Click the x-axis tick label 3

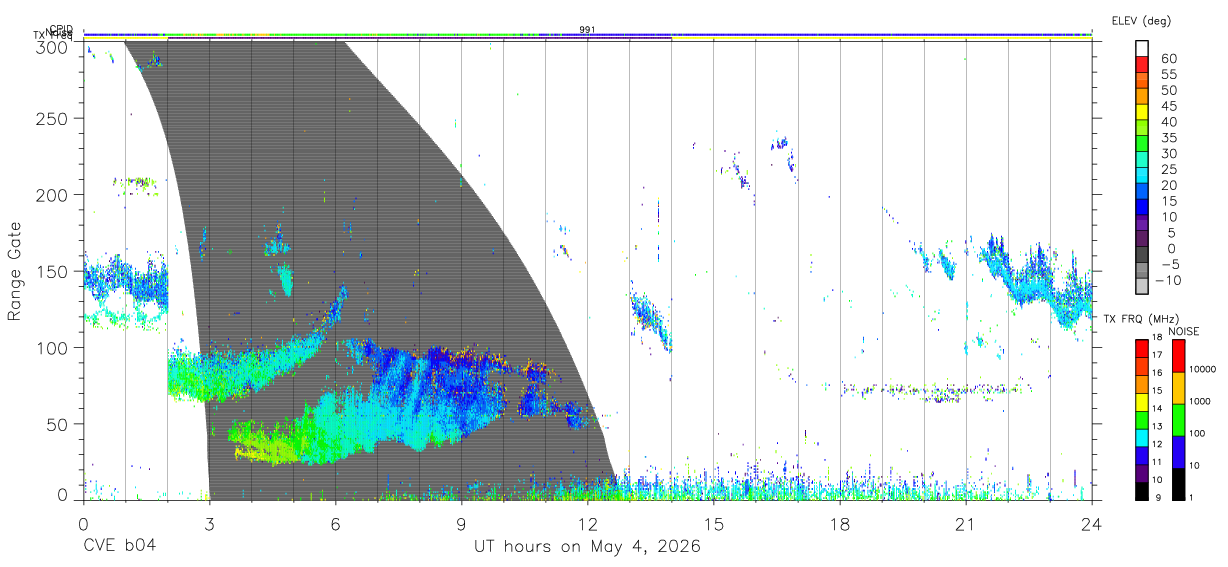tap(209, 524)
